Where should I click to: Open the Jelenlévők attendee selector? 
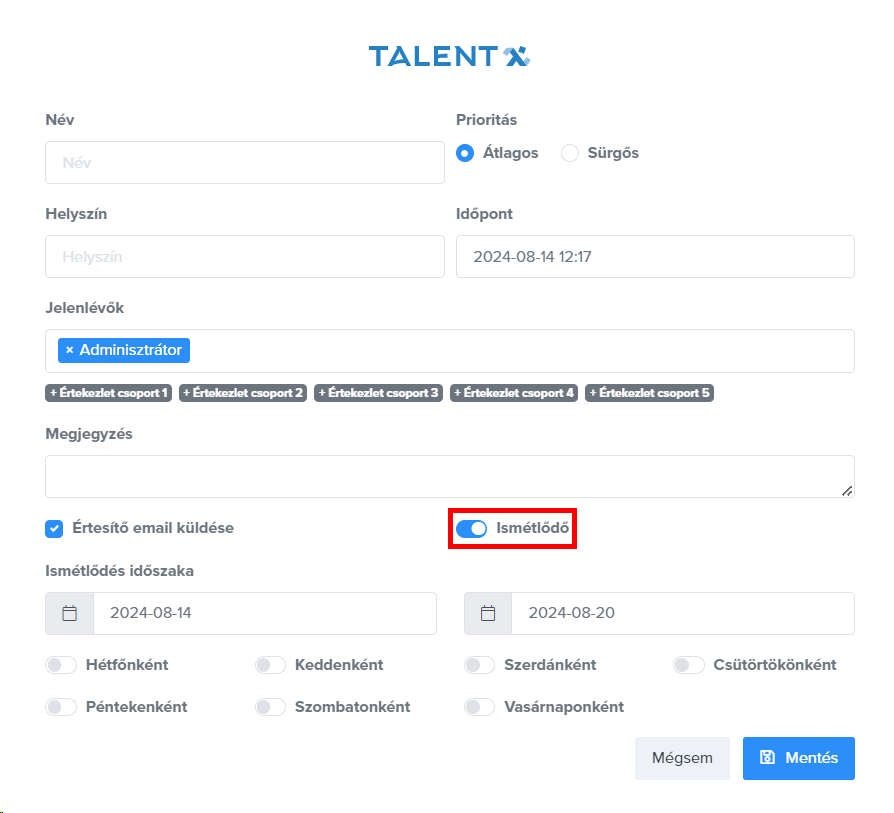coord(520,350)
